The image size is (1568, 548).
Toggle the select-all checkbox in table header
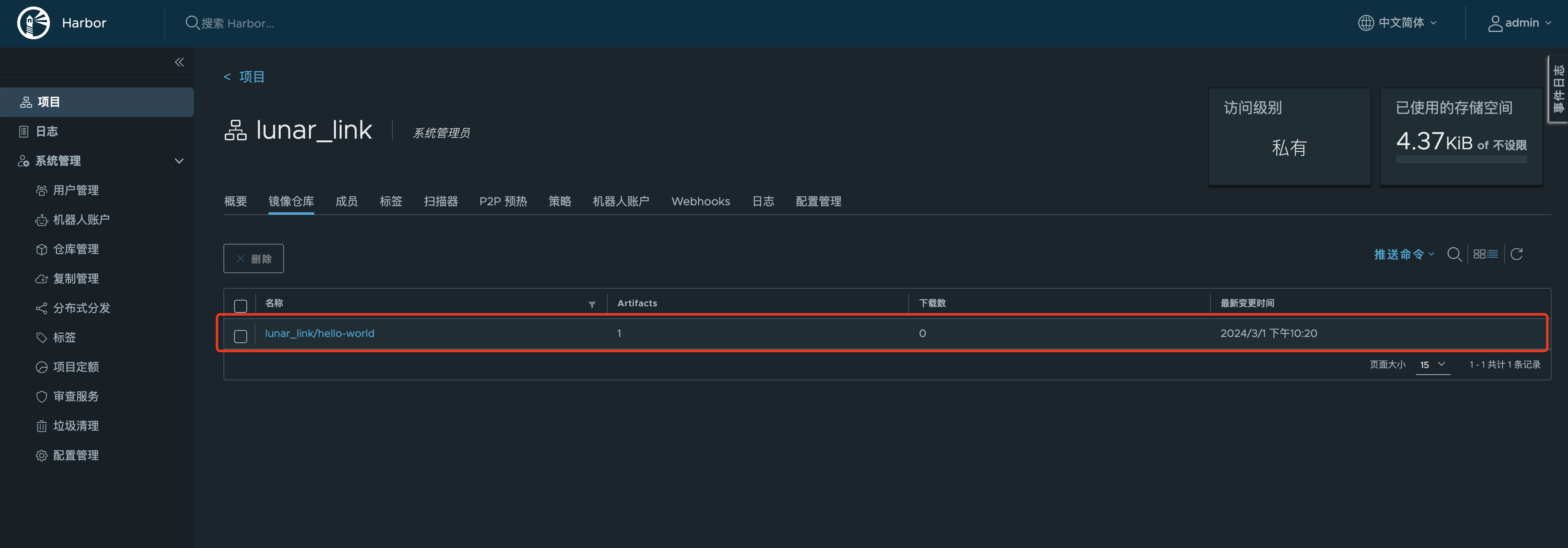tap(241, 305)
